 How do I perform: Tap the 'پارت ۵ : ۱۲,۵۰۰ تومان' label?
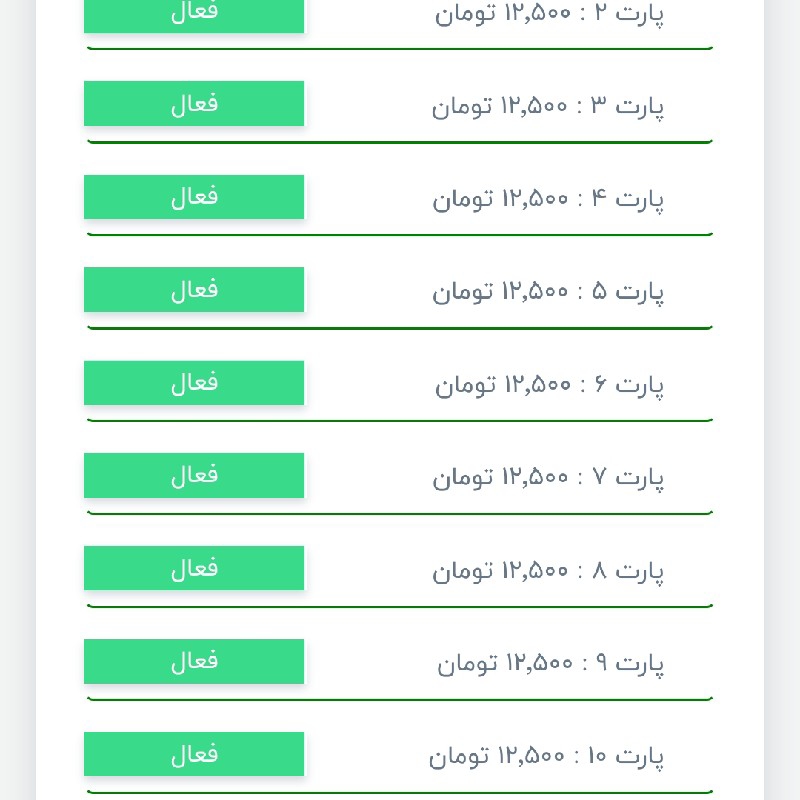click(x=548, y=292)
